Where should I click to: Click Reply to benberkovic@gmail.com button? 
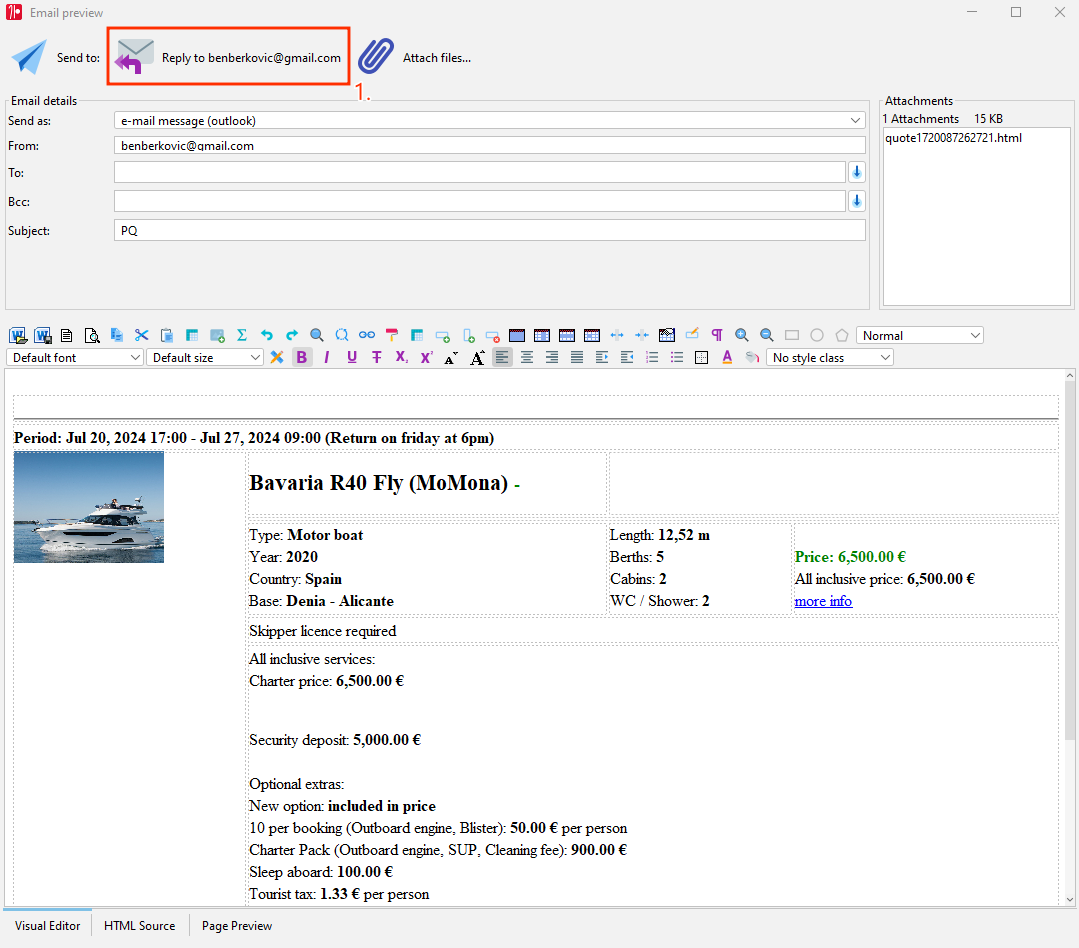click(x=228, y=57)
